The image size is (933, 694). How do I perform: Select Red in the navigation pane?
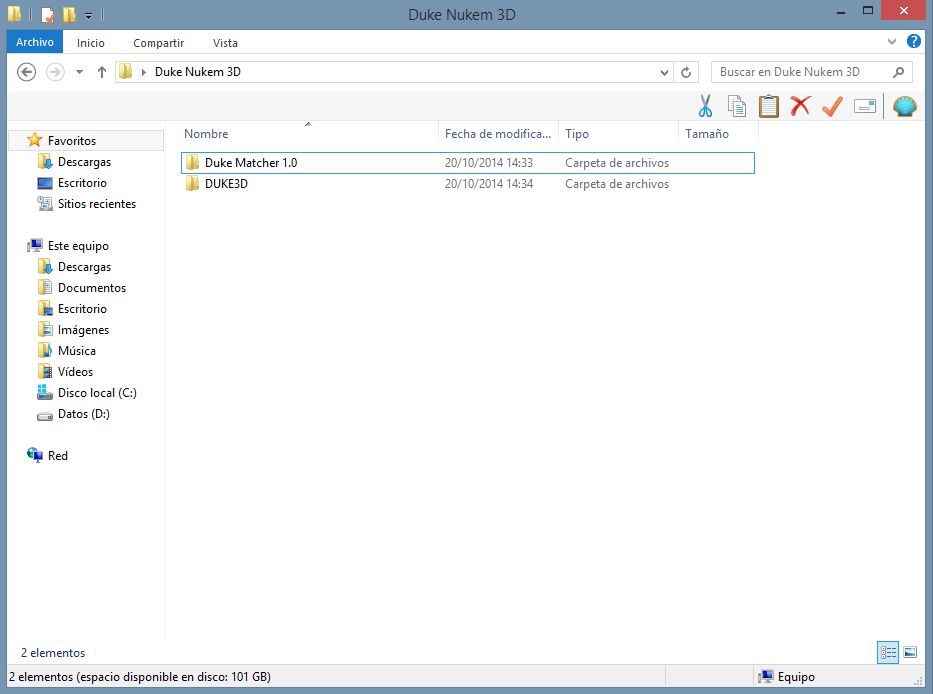pyautogui.click(x=57, y=455)
